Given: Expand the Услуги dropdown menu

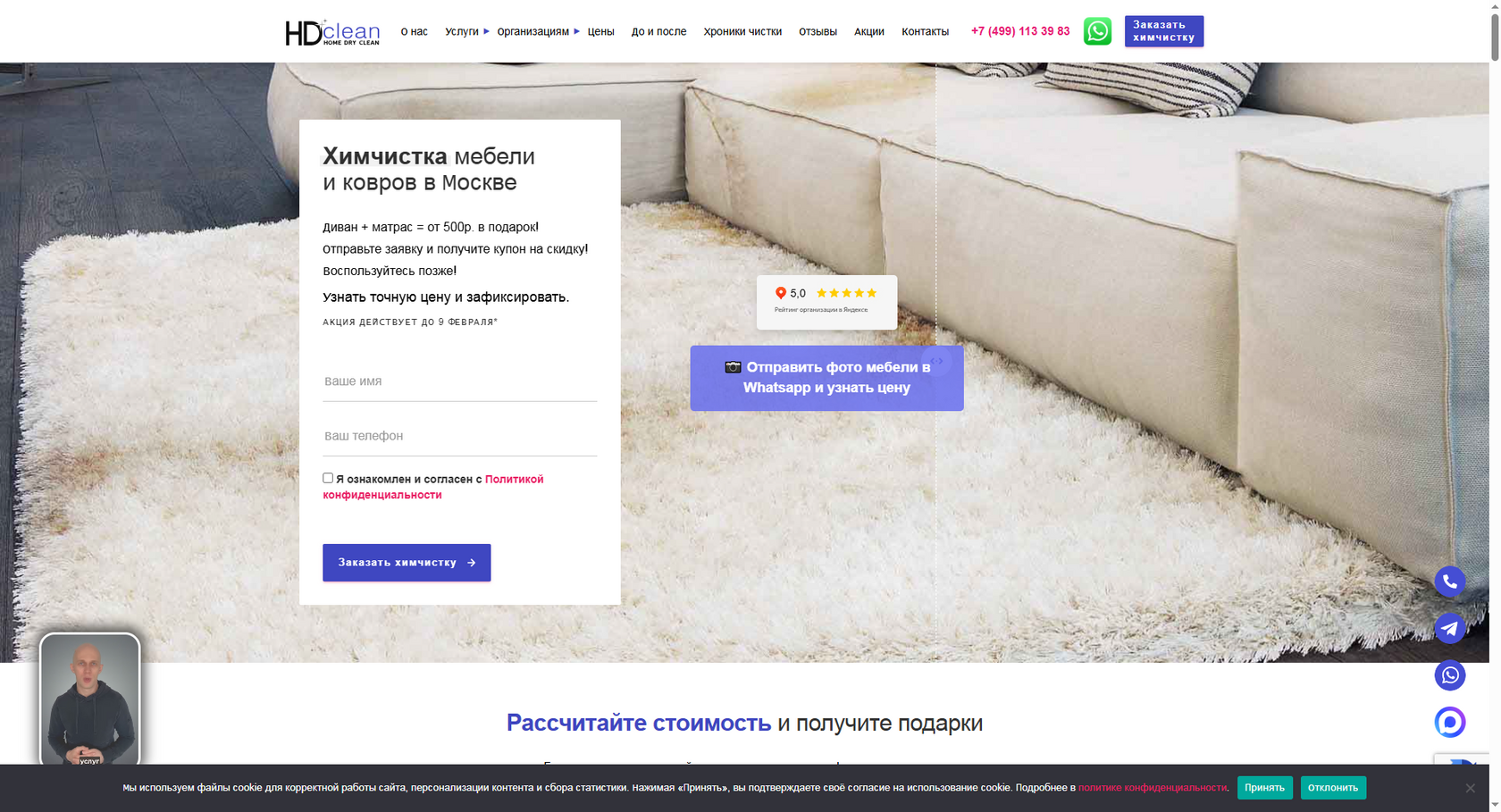Looking at the screenshot, I should click(x=466, y=31).
